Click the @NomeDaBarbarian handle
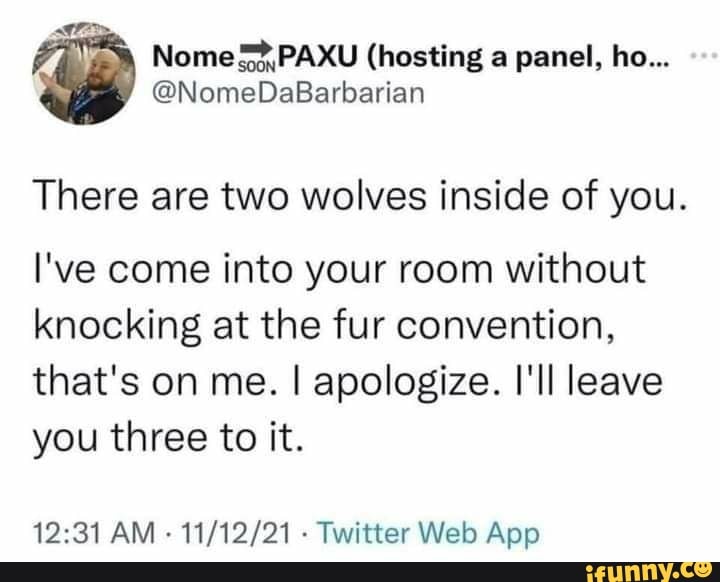 (x=288, y=93)
